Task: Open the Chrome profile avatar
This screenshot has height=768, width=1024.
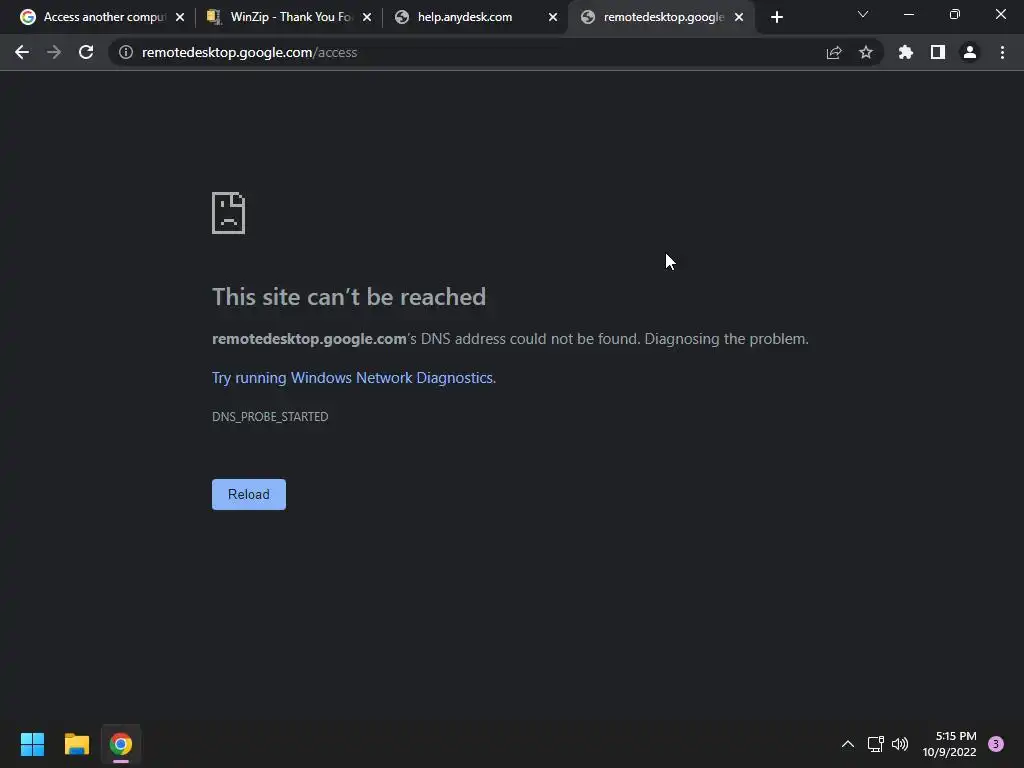Action: 970,52
